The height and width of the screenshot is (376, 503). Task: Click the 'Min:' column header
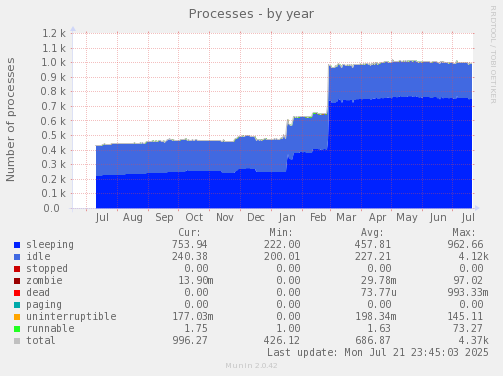pyautogui.click(x=281, y=233)
